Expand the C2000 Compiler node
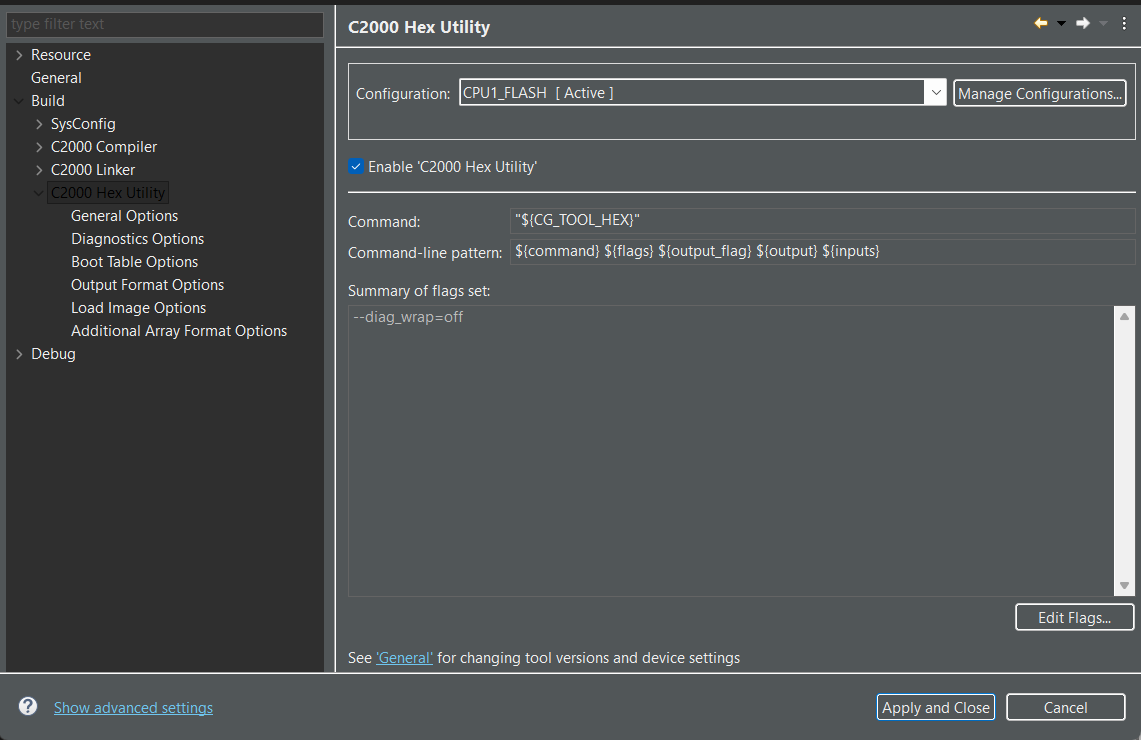This screenshot has height=740, width=1141. pos(39,147)
